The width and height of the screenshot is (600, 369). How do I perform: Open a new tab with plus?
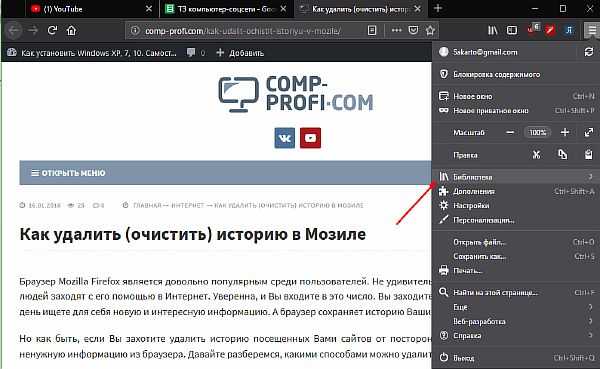click(438, 8)
